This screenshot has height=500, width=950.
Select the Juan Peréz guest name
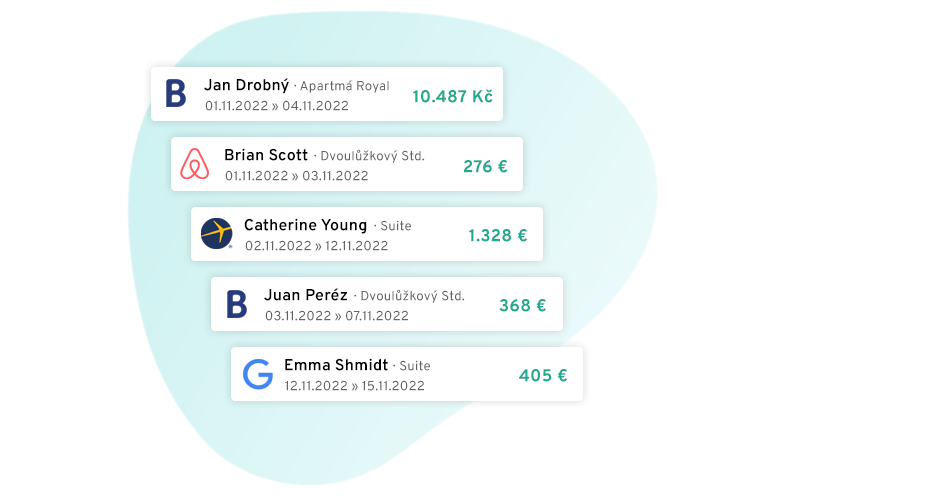coord(306,295)
